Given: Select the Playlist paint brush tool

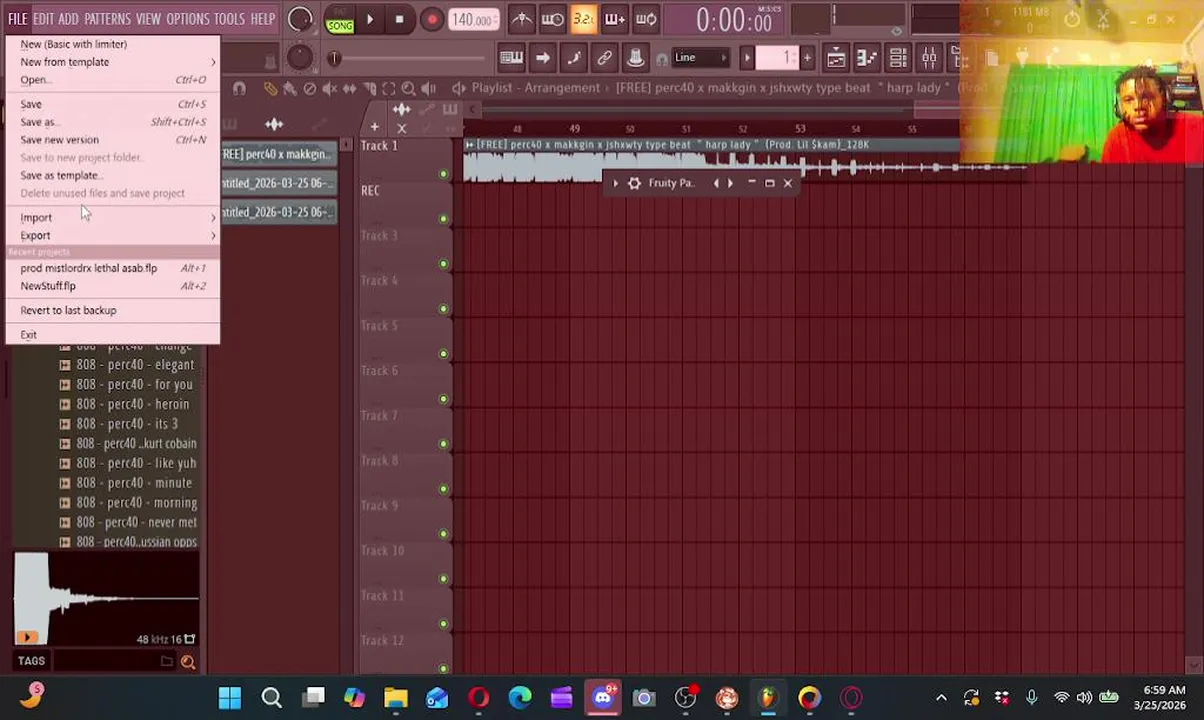Looking at the screenshot, I should [x=290, y=89].
